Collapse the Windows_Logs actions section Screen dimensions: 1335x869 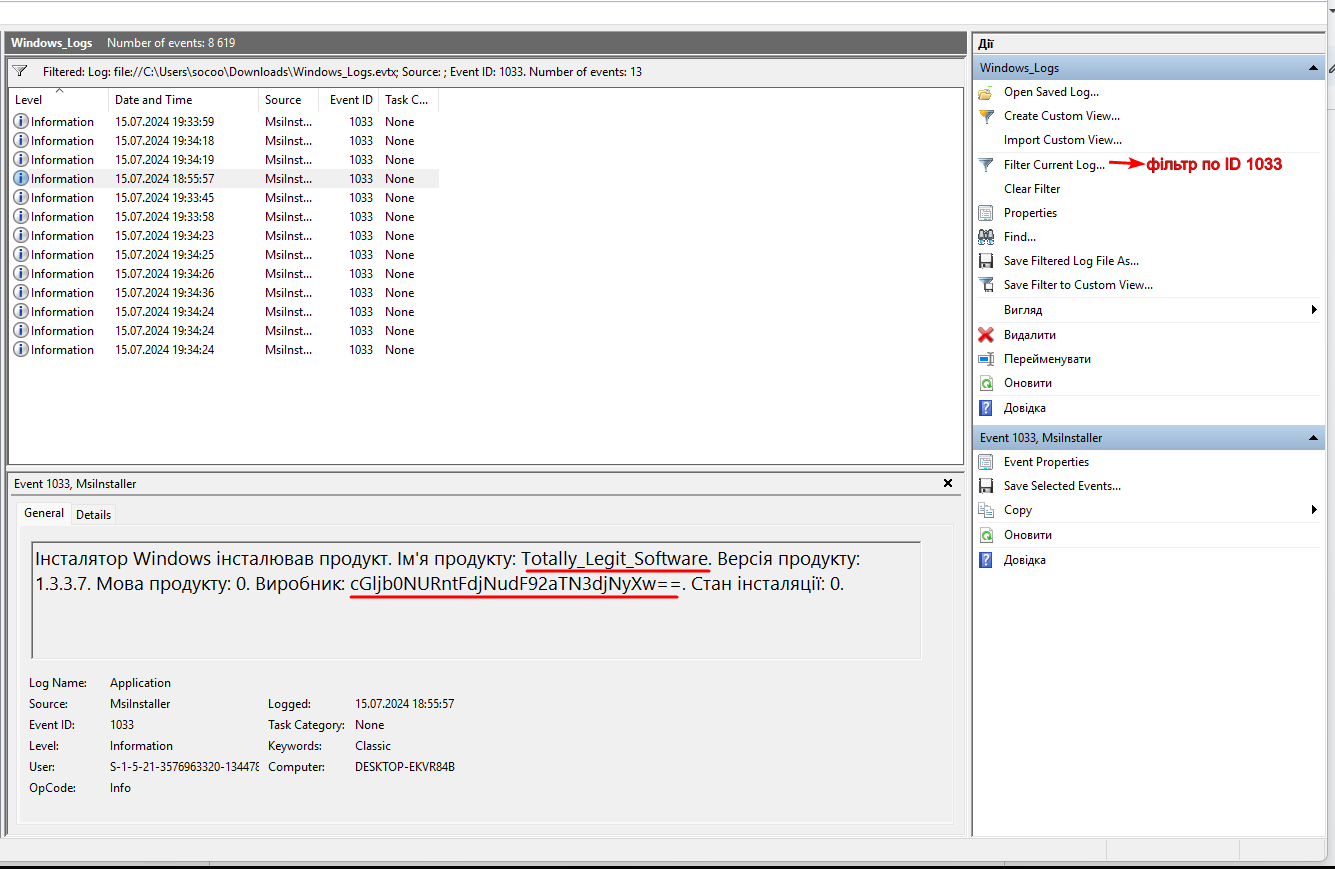tap(1313, 68)
